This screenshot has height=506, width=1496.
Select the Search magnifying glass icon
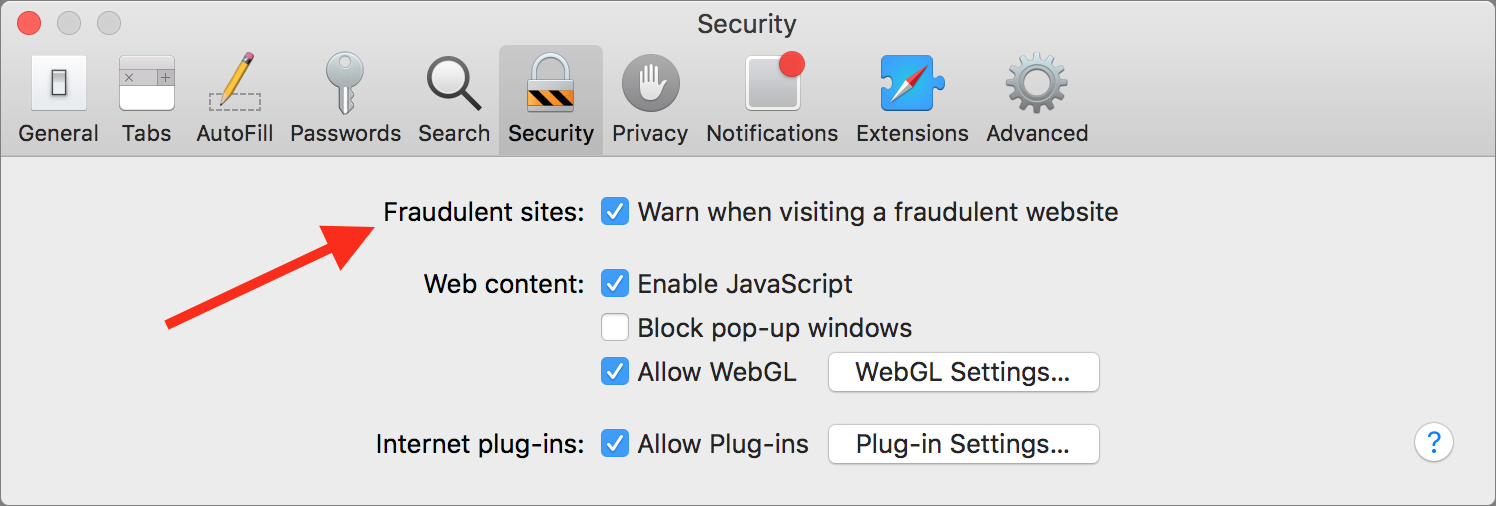coord(454,84)
